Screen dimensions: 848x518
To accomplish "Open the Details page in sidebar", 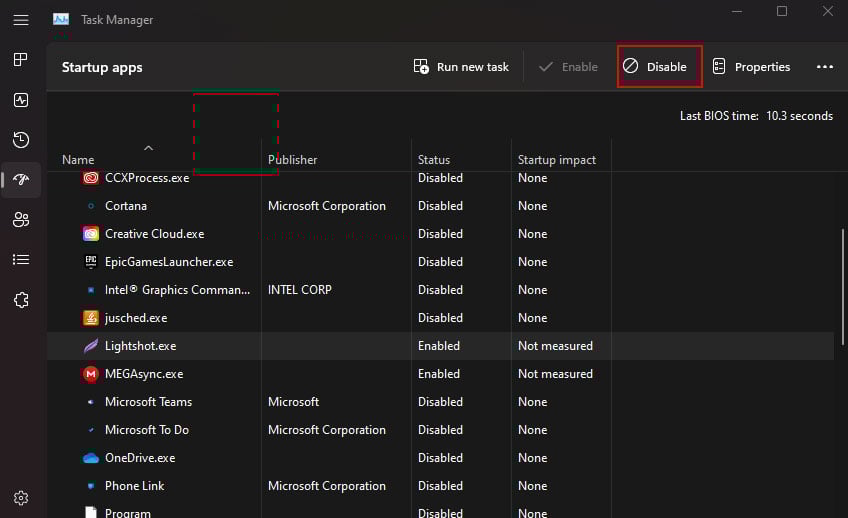I will tap(21, 260).
